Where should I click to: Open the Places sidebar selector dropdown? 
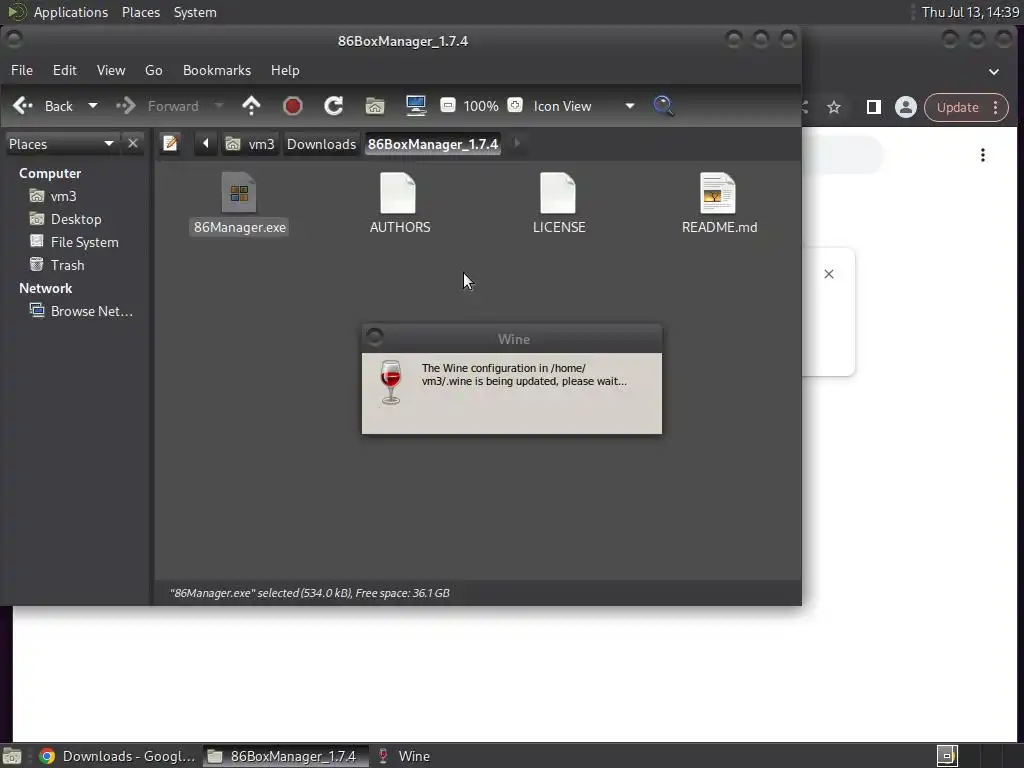(x=61, y=144)
